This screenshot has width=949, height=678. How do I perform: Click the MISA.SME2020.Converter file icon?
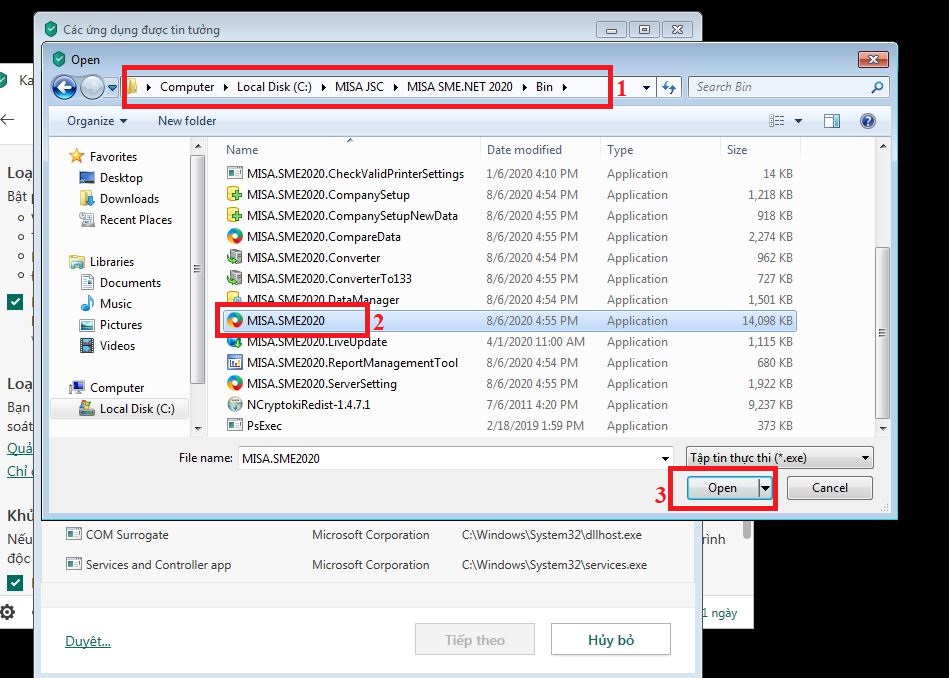[x=234, y=258]
